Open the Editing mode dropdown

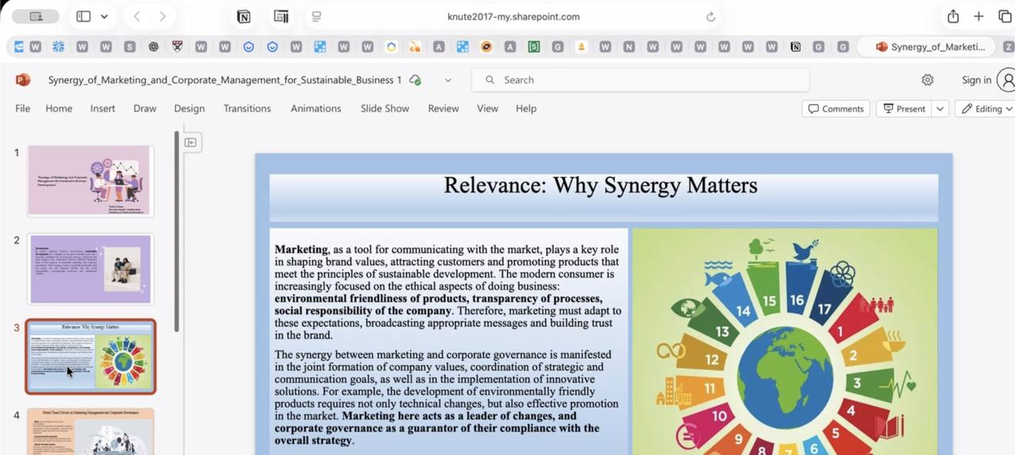(986, 109)
